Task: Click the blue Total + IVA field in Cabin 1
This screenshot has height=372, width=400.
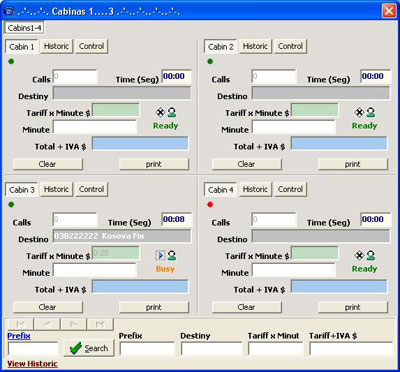Action: [x=140, y=144]
